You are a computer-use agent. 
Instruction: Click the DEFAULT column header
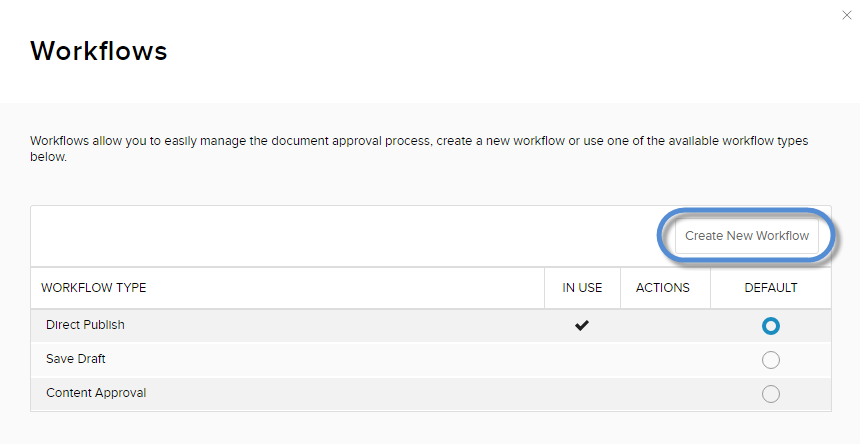pos(771,288)
